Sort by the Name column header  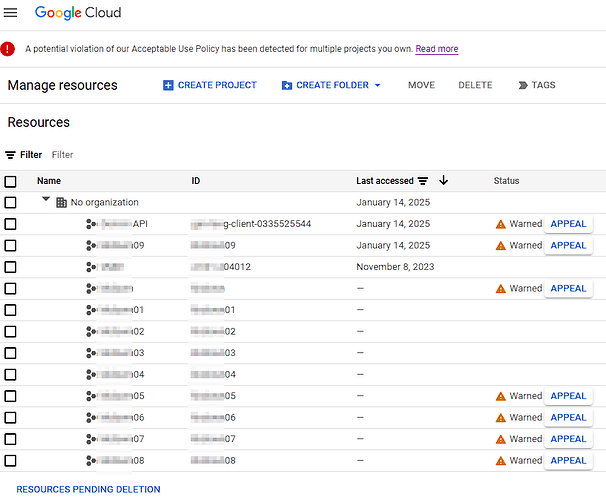(49, 181)
